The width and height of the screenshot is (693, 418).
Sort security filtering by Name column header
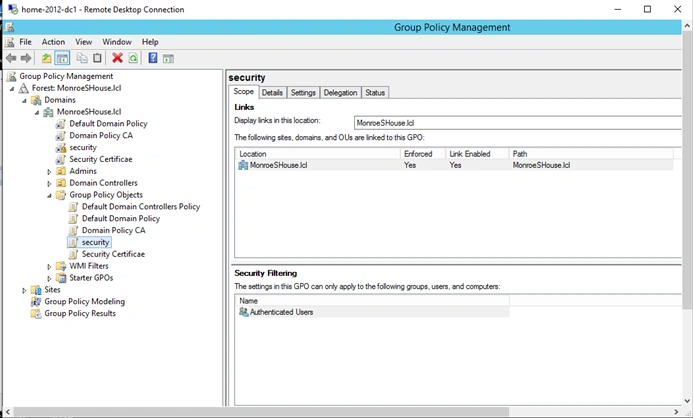[x=372, y=301]
